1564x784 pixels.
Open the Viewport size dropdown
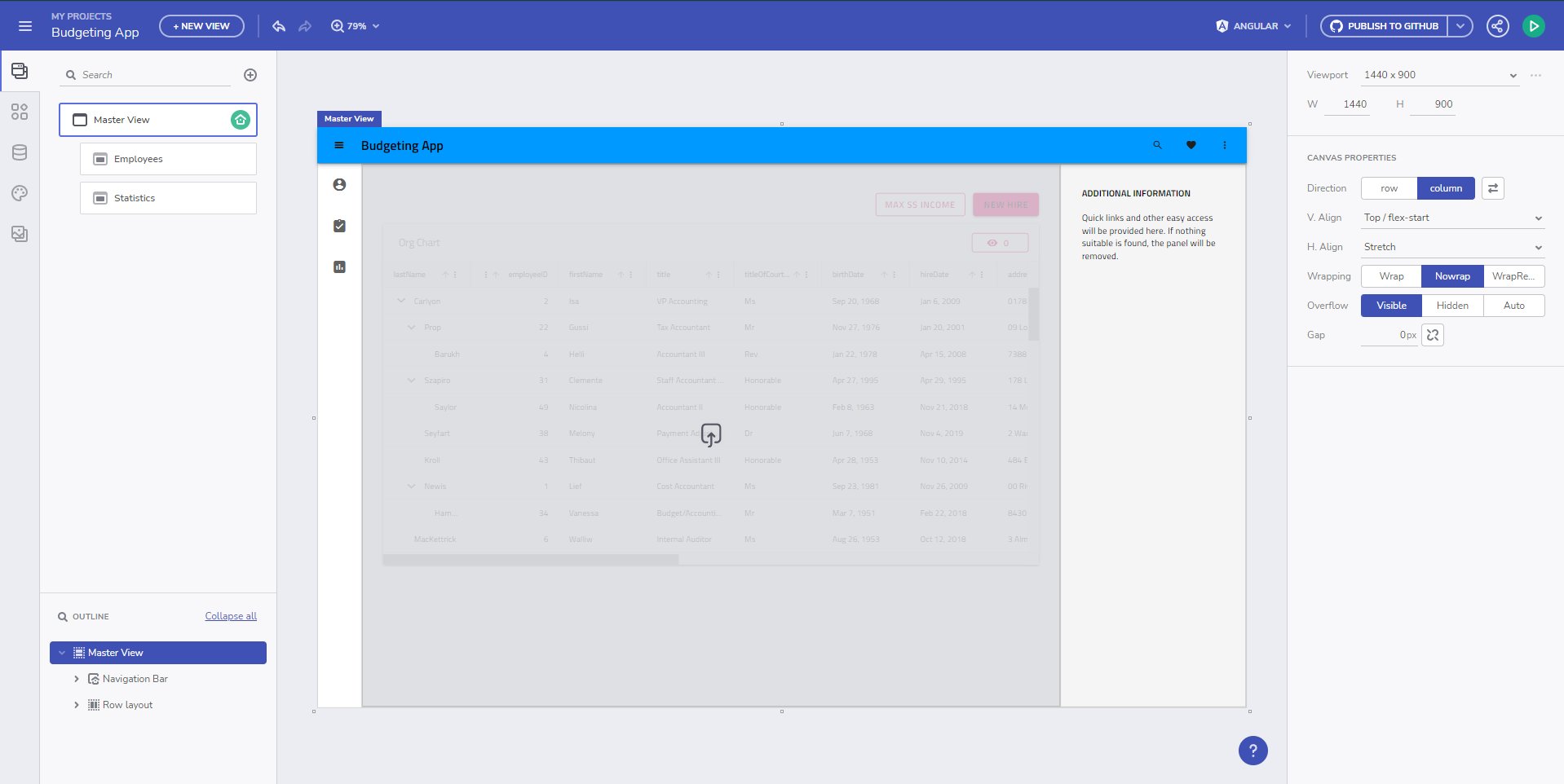1440,74
